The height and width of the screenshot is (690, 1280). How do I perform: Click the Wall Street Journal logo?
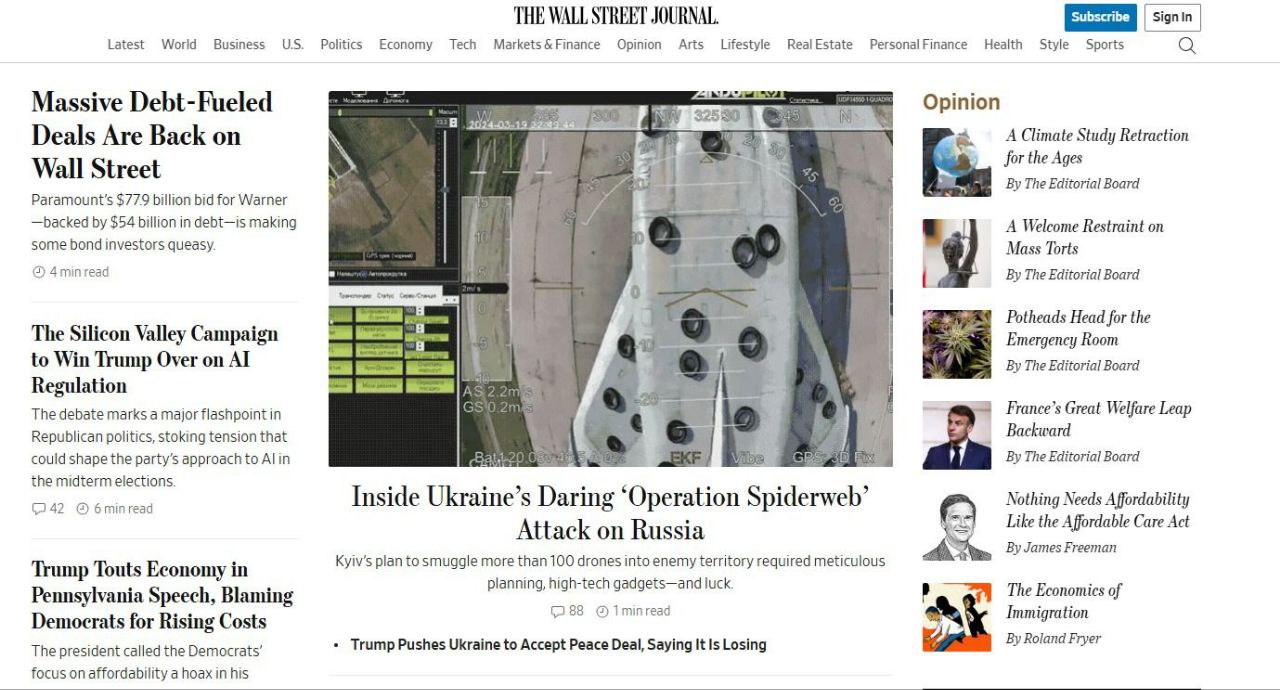[616, 15]
